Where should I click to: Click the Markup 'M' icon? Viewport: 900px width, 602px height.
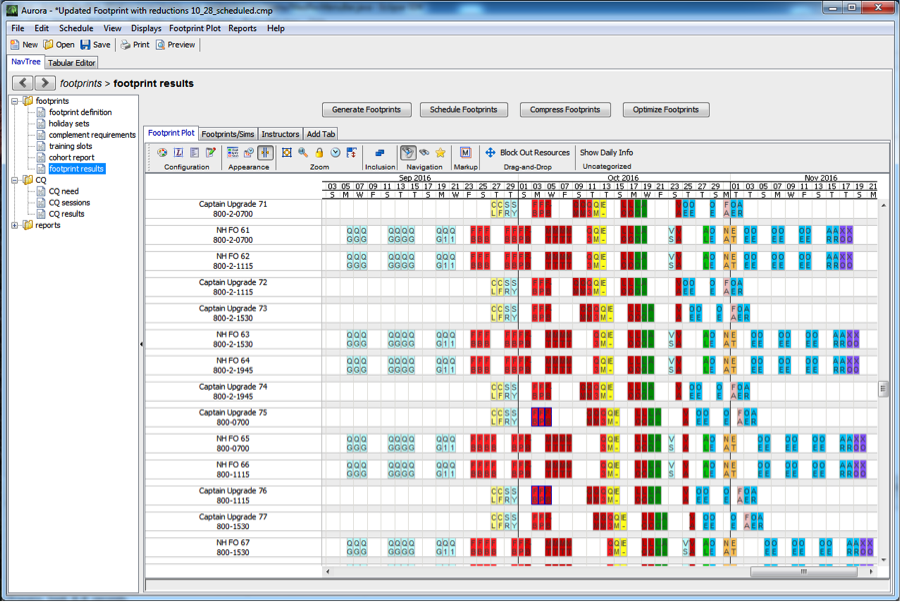pos(464,153)
